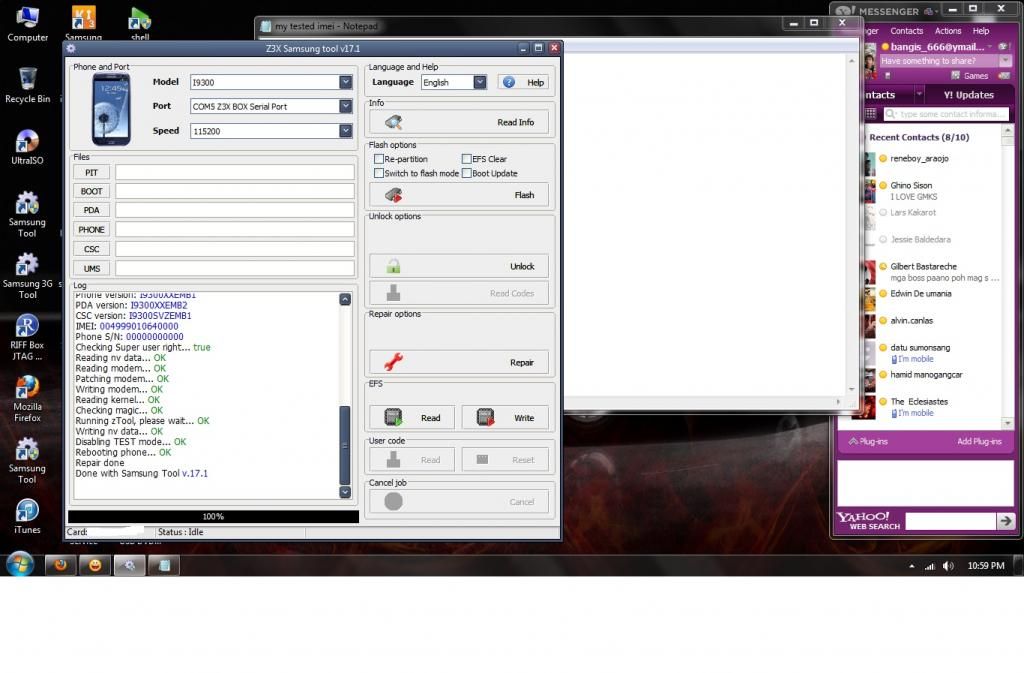
Task: Expand the Model dropdown showing I9300
Action: tap(345, 82)
